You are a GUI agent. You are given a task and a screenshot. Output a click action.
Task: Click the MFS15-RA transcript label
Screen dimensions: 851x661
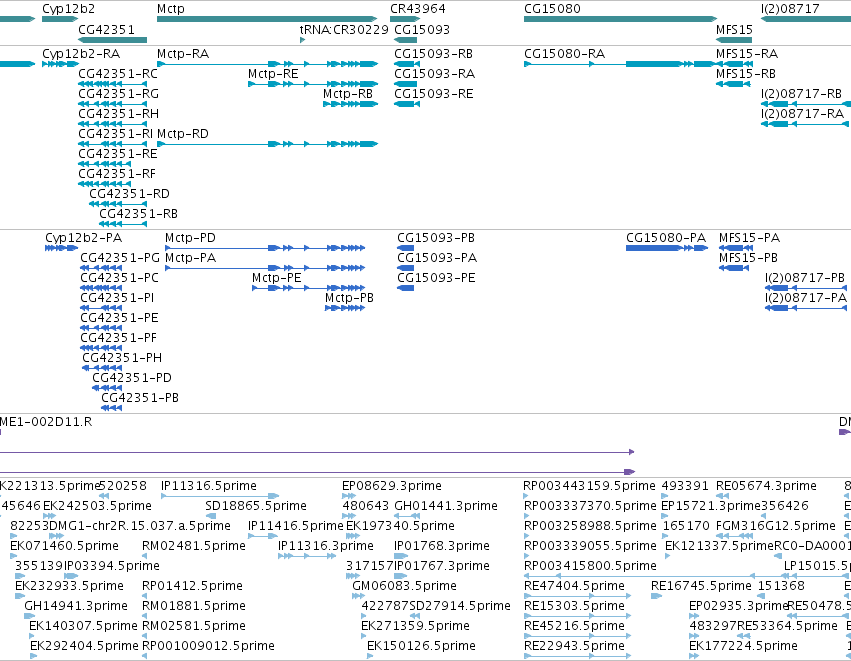pyautogui.click(x=747, y=54)
